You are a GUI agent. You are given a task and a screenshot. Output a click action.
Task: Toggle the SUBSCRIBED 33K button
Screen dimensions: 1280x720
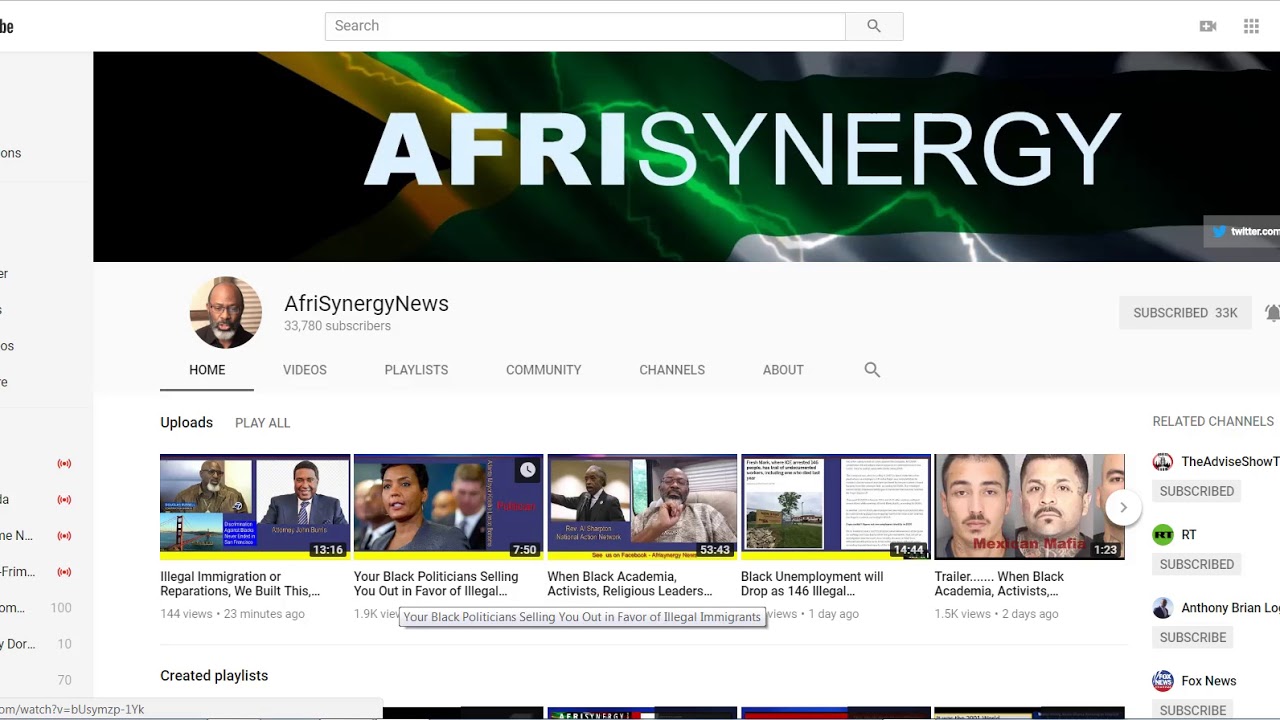click(x=1185, y=313)
